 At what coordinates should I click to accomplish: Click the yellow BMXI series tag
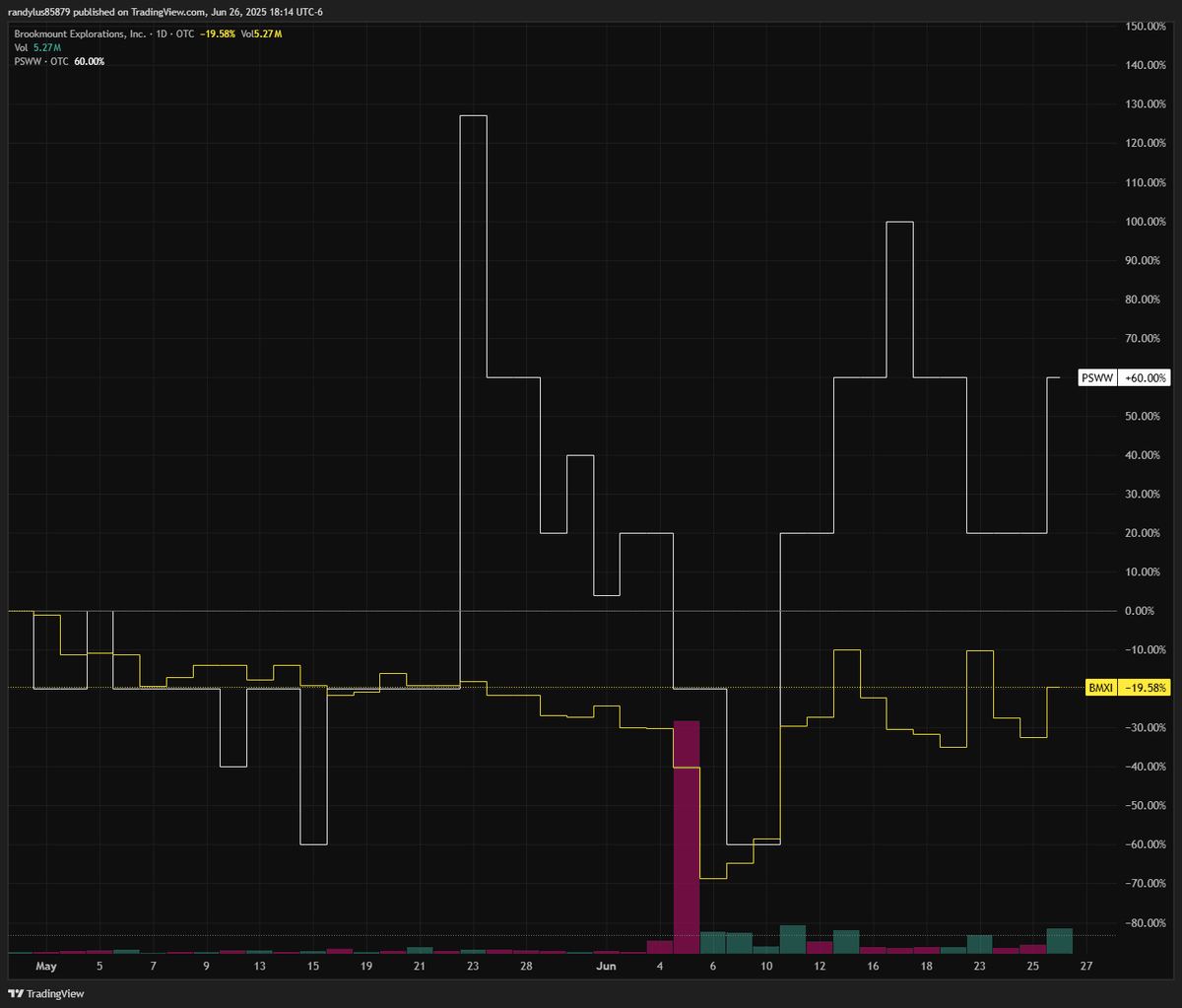pos(1100,688)
